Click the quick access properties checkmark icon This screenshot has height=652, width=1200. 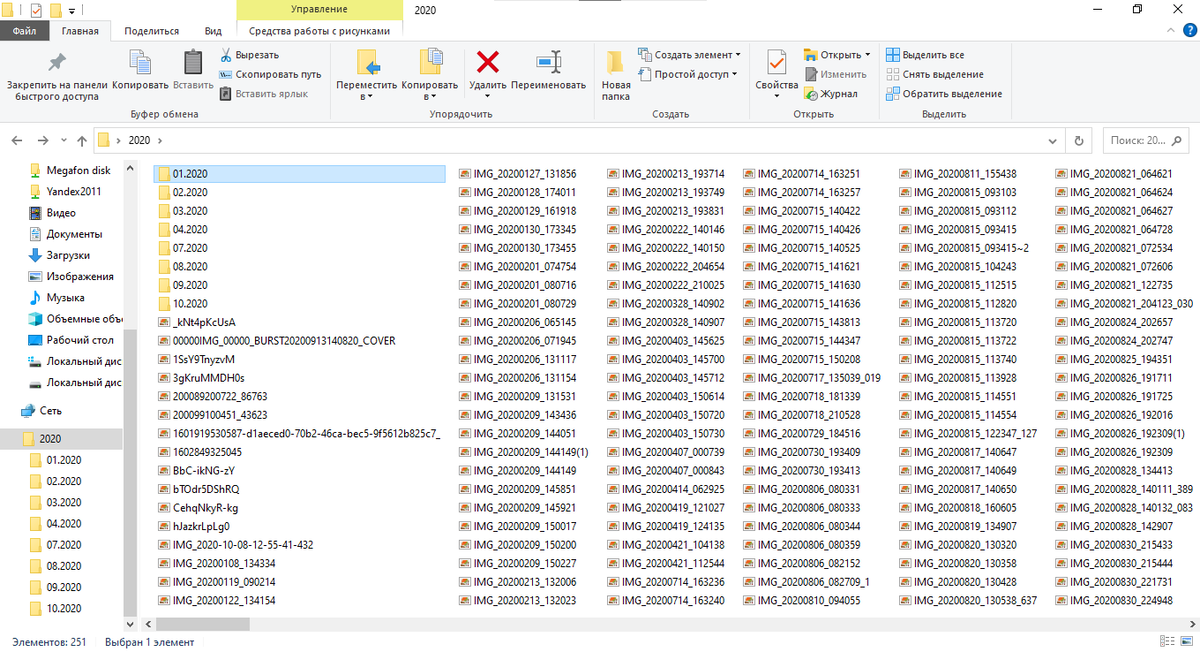(36, 10)
